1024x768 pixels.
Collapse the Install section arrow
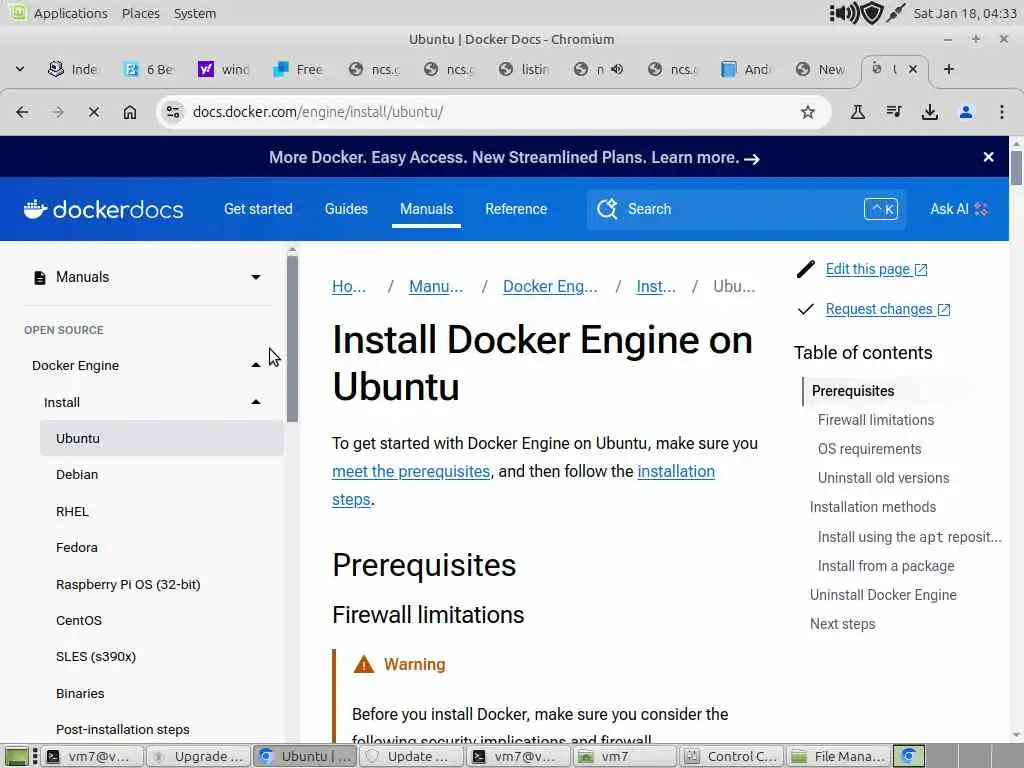tap(256, 402)
